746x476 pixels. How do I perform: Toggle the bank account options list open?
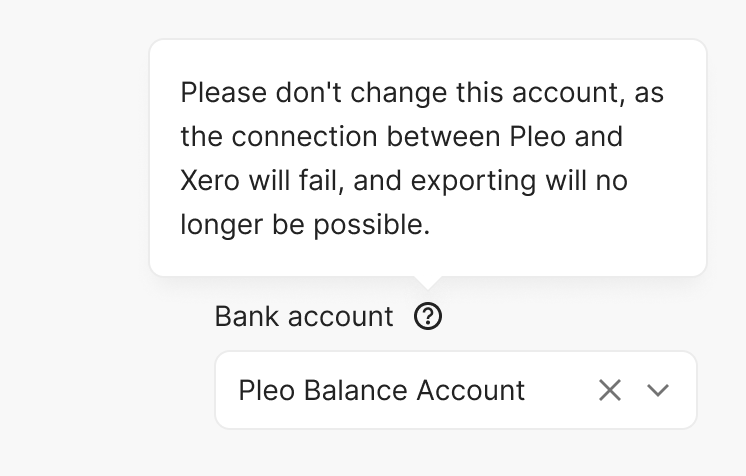[658, 390]
